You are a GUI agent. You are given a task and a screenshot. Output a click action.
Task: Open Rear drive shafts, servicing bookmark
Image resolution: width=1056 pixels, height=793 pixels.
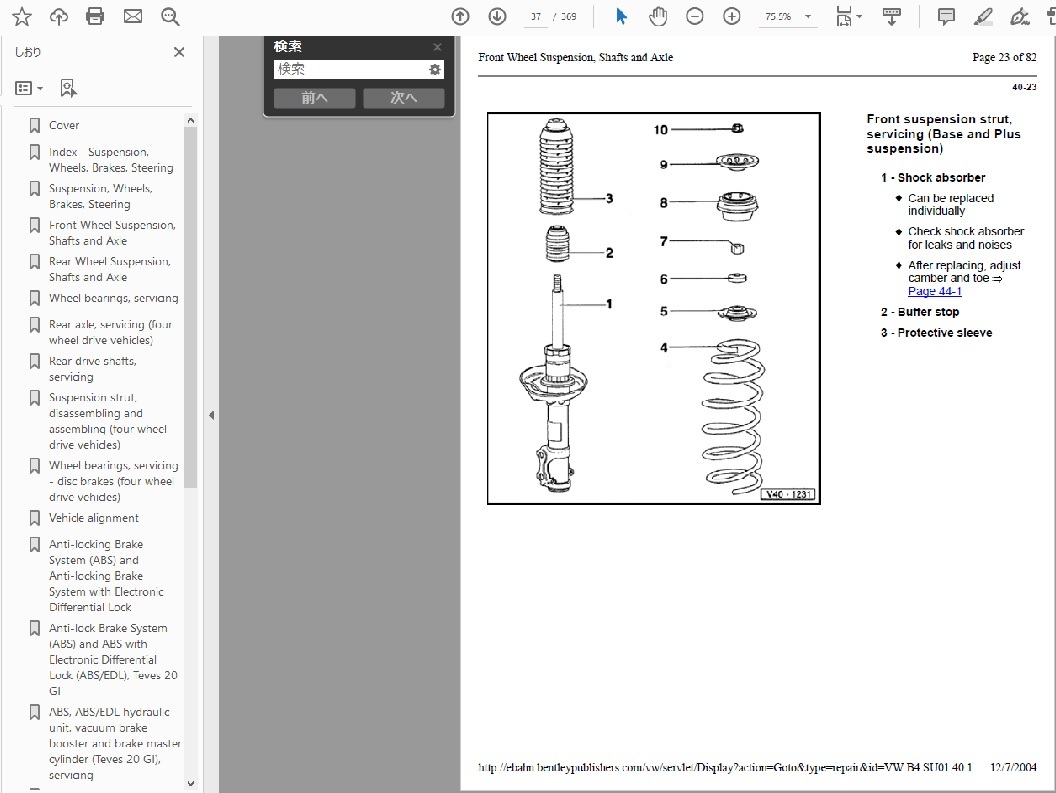click(x=93, y=369)
